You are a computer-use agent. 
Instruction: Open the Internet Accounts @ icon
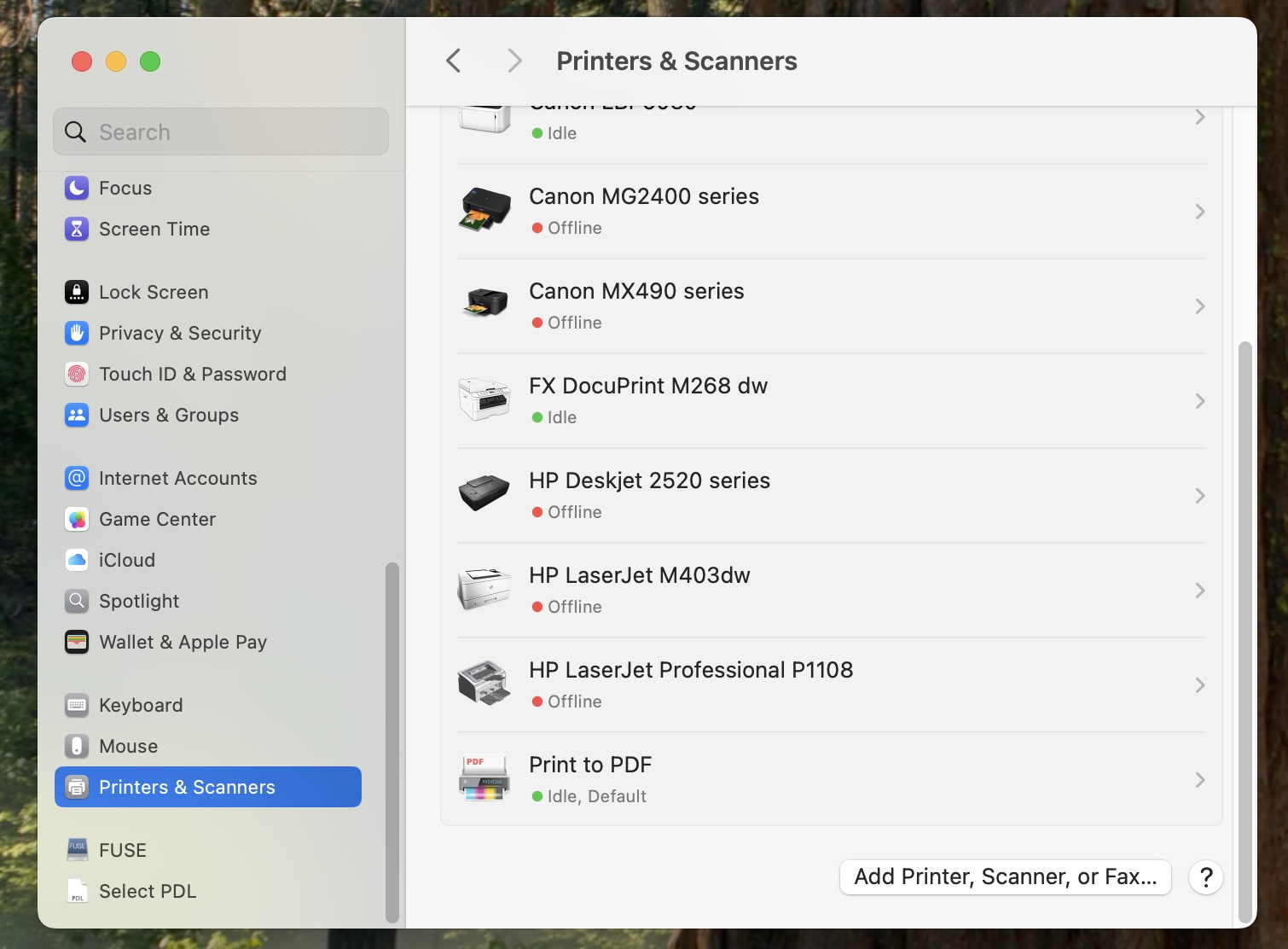click(77, 478)
